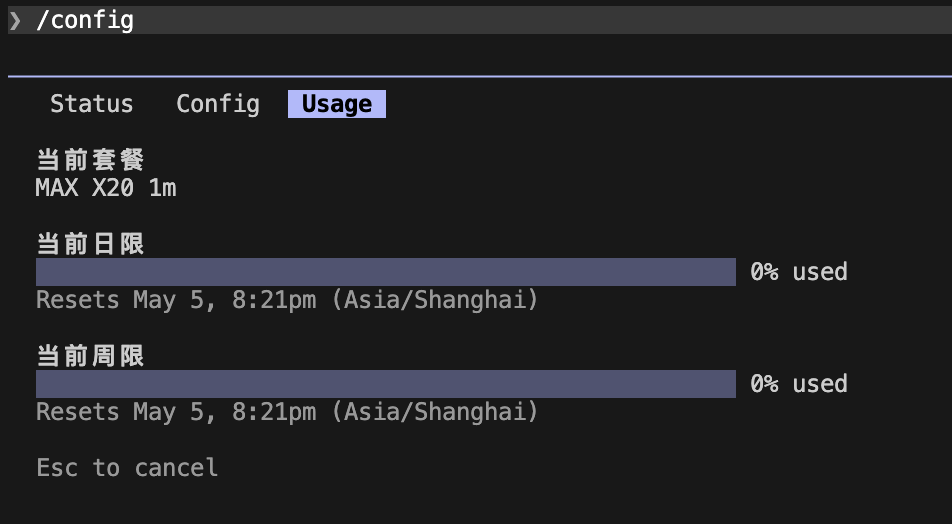952x524 pixels.
Task: Click the prompt chevron before /config
Action: click(15, 21)
